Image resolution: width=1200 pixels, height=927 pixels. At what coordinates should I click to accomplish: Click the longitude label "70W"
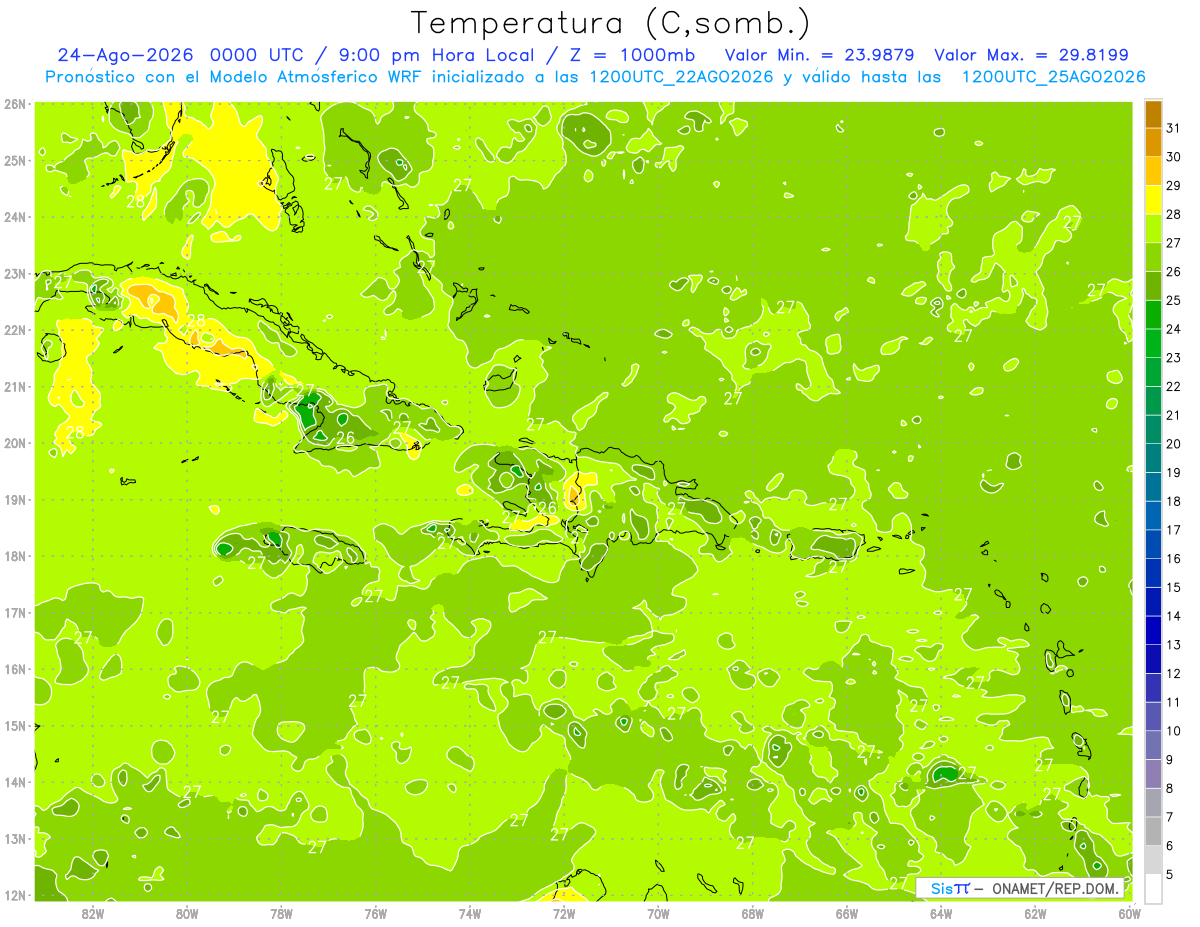click(x=658, y=913)
